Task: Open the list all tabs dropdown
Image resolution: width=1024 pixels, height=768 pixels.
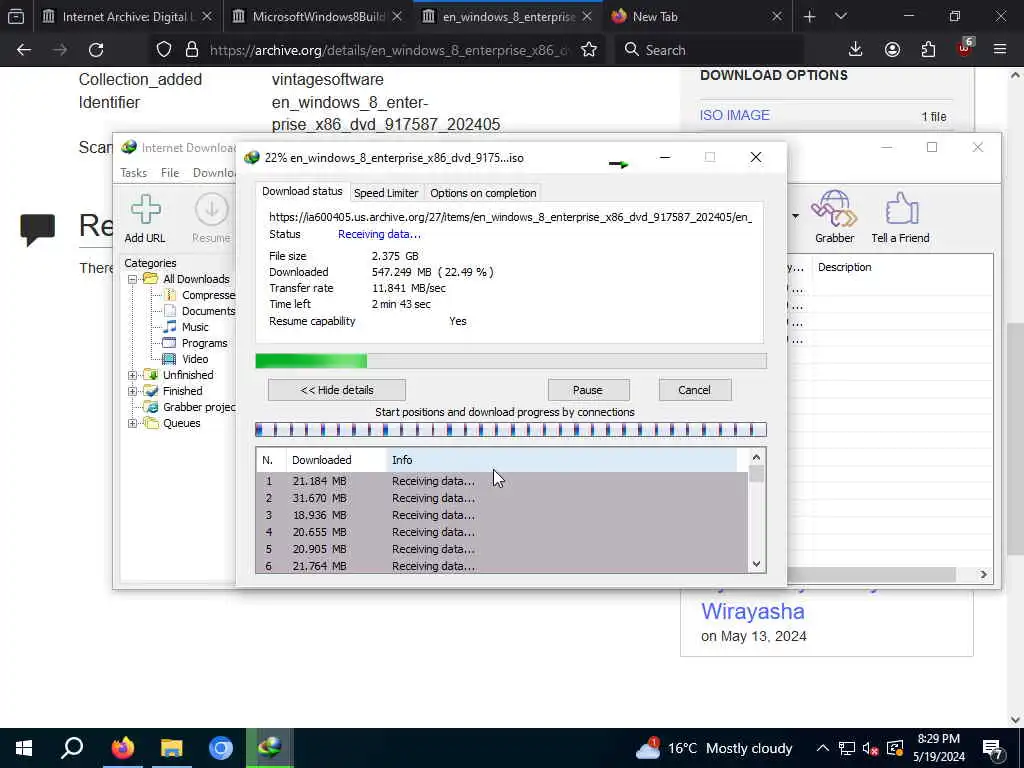Action: point(840,16)
